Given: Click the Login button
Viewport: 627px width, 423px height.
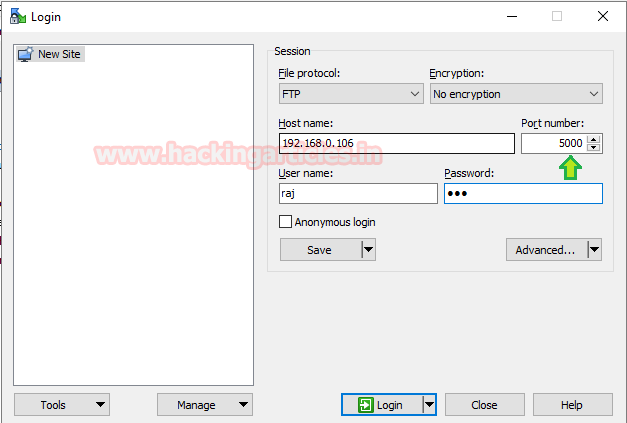Looking at the screenshot, I should (x=382, y=405).
